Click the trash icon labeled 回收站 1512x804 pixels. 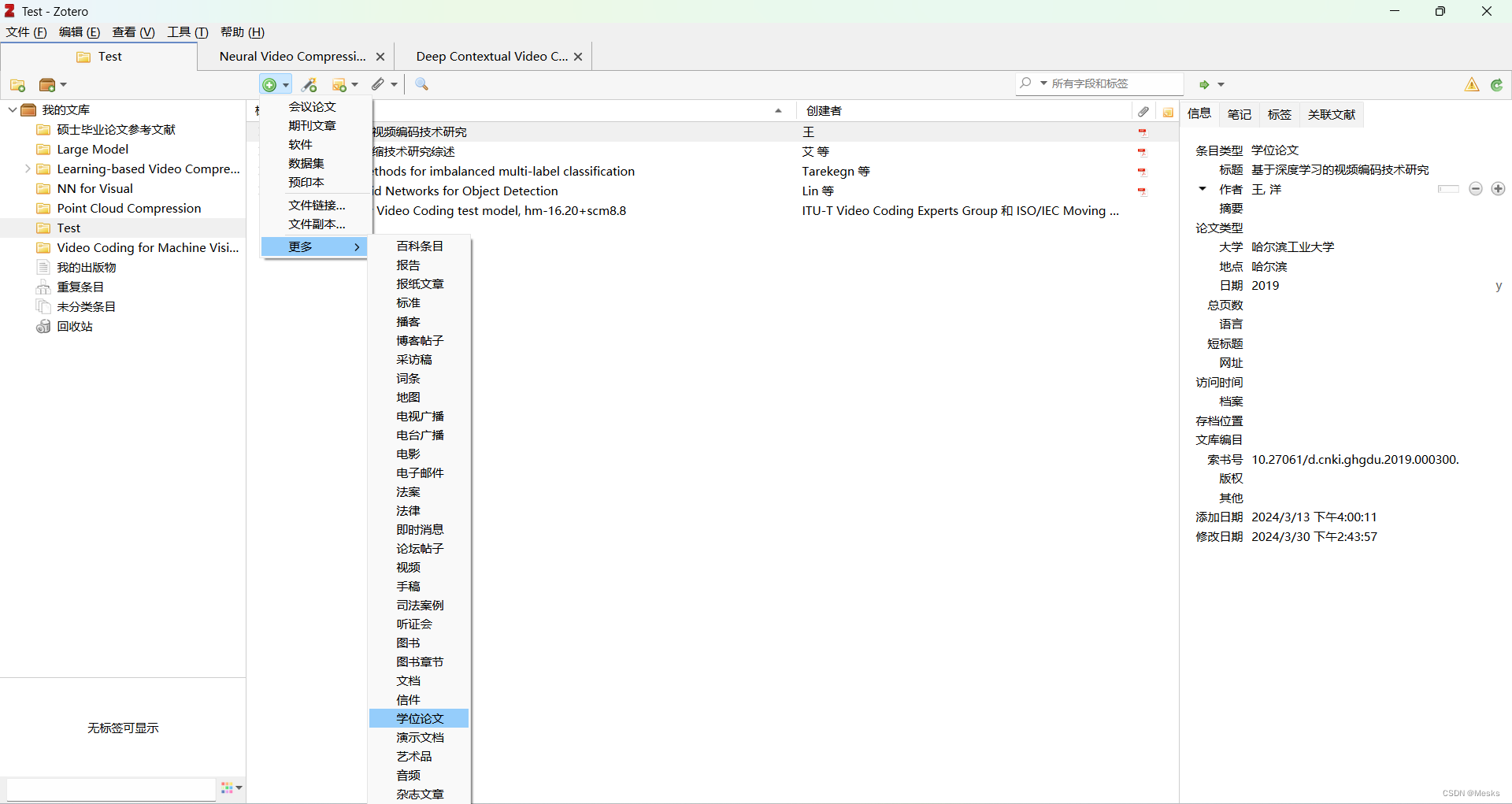point(43,327)
